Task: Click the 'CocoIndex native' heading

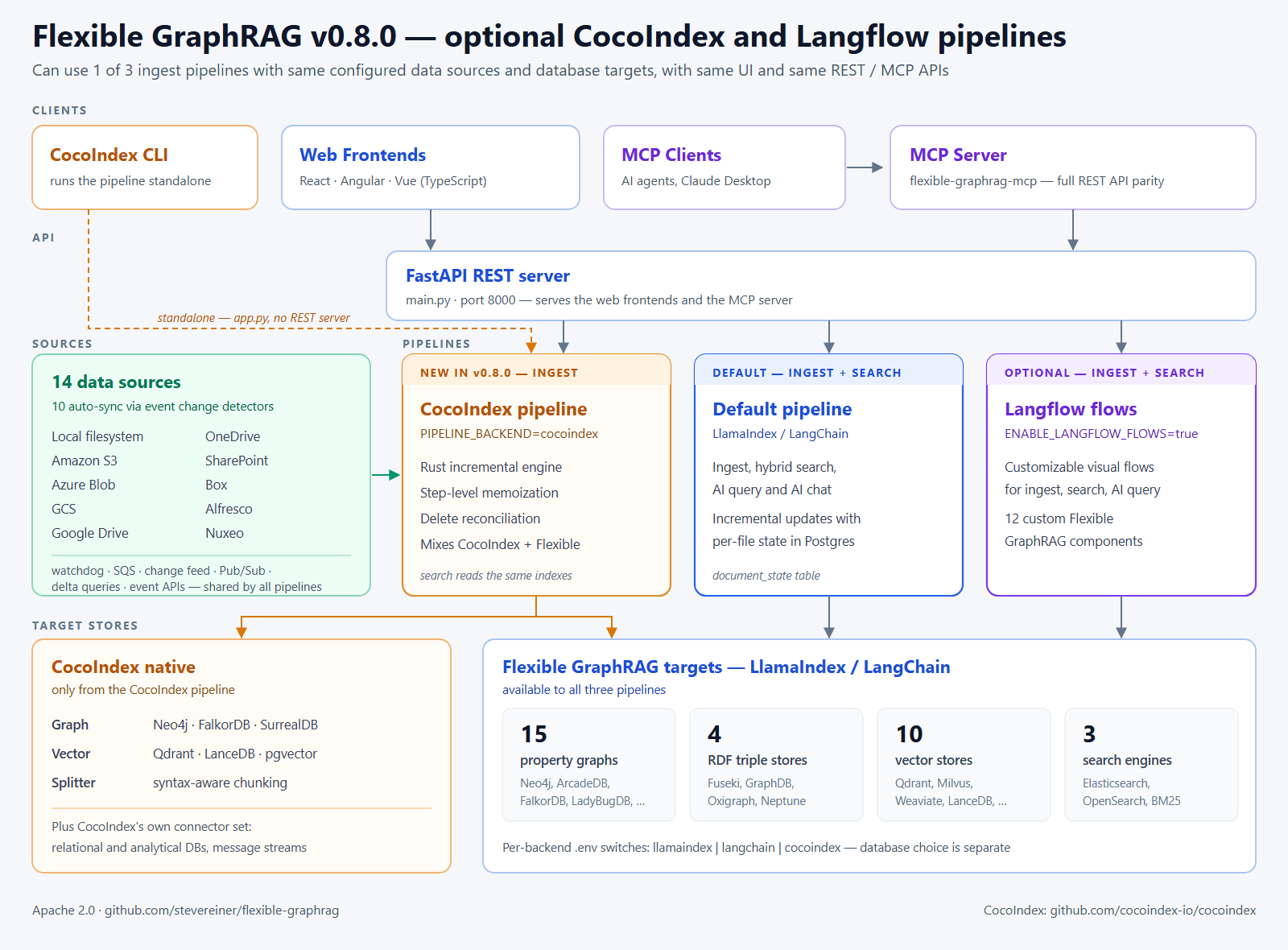Action: pyautogui.click(x=123, y=667)
